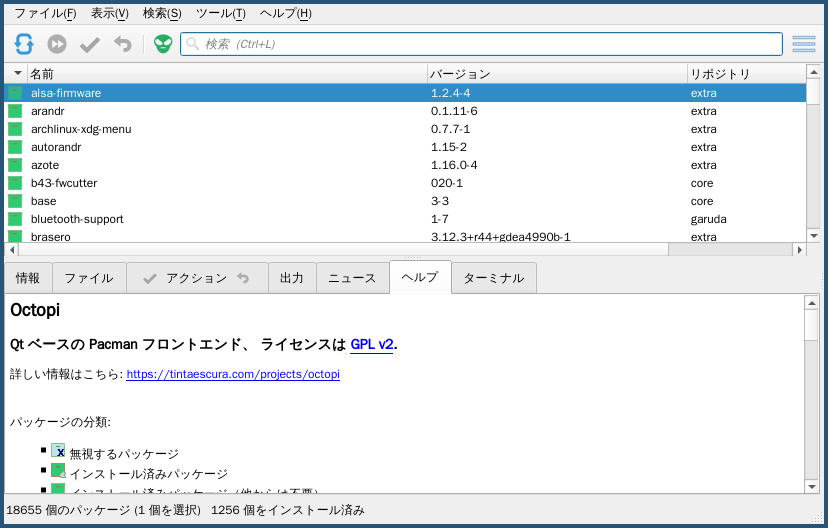Image resolution: width=828 pixels, height=528 pixels.
Task: Click the apply changes checkmark icon
Action: pos(90,44)
